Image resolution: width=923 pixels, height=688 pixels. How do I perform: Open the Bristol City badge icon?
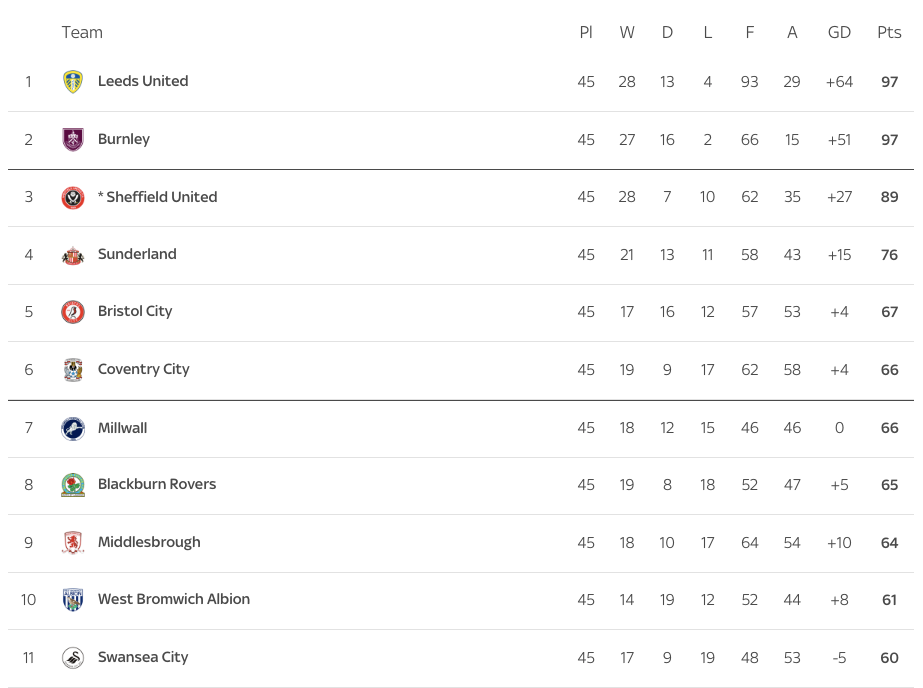coord(73,312)
